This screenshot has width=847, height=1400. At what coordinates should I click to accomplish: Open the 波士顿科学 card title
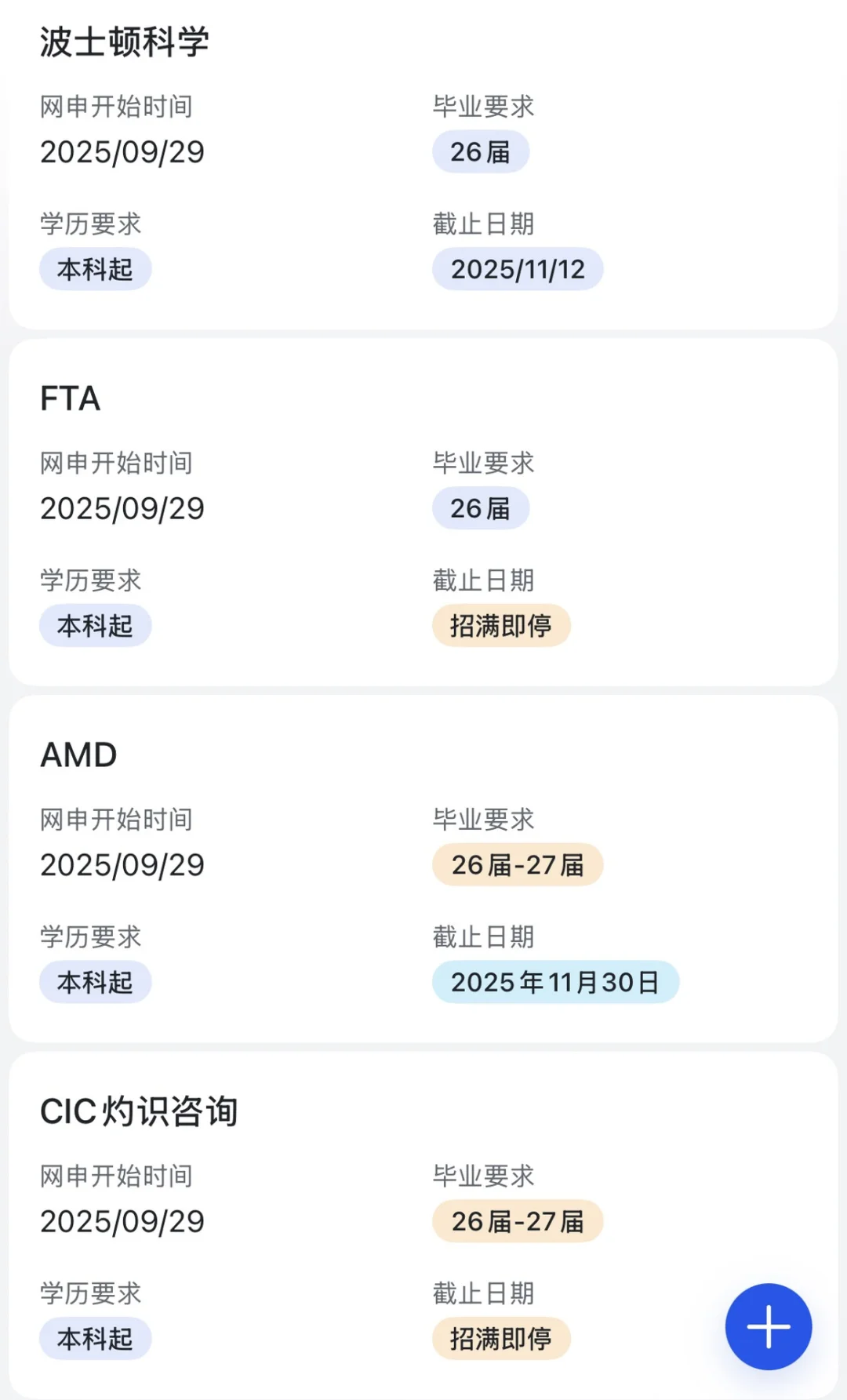click(x=125, y=42)
